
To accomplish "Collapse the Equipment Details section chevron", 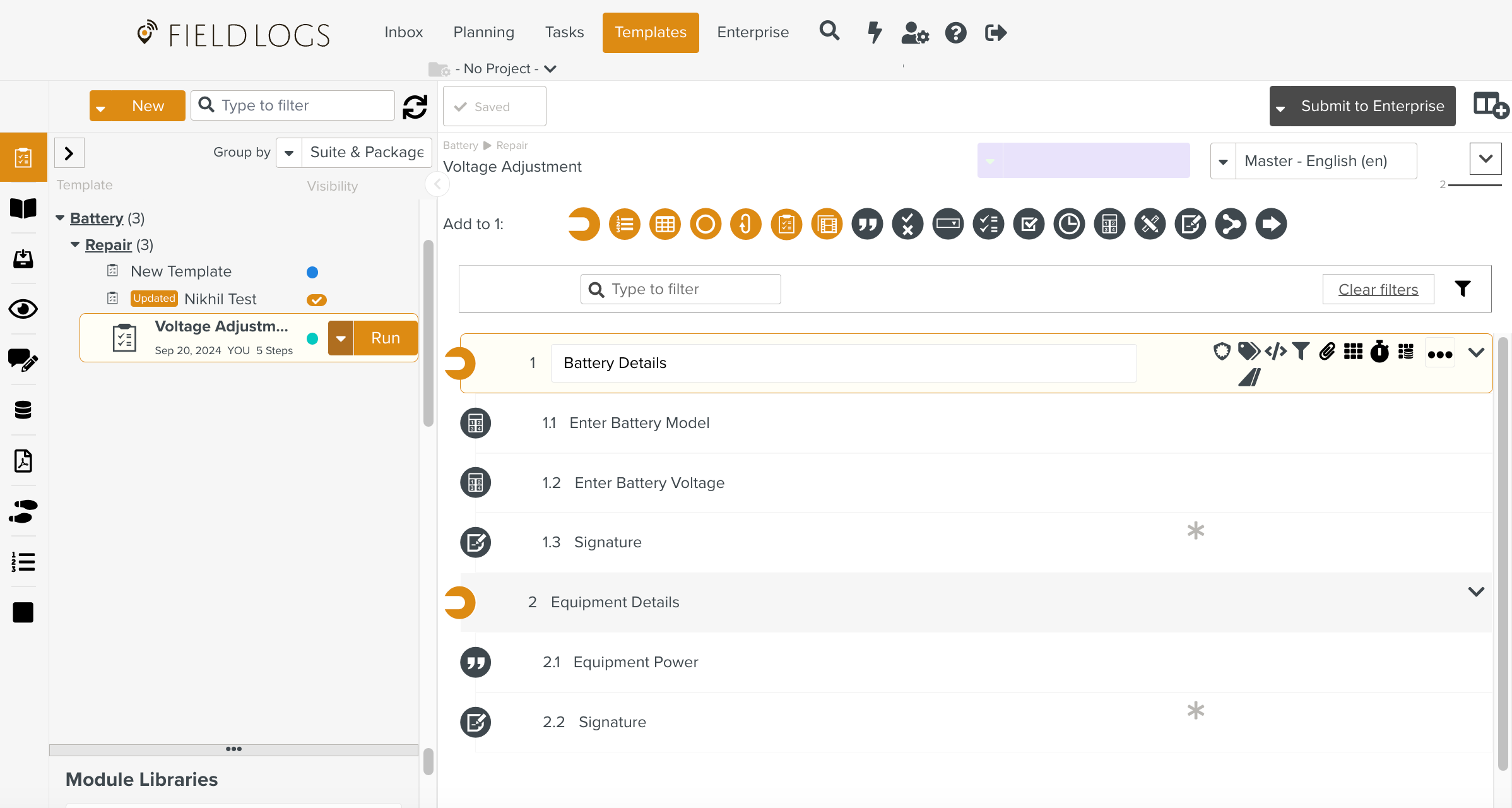I will pos(1476,592).
